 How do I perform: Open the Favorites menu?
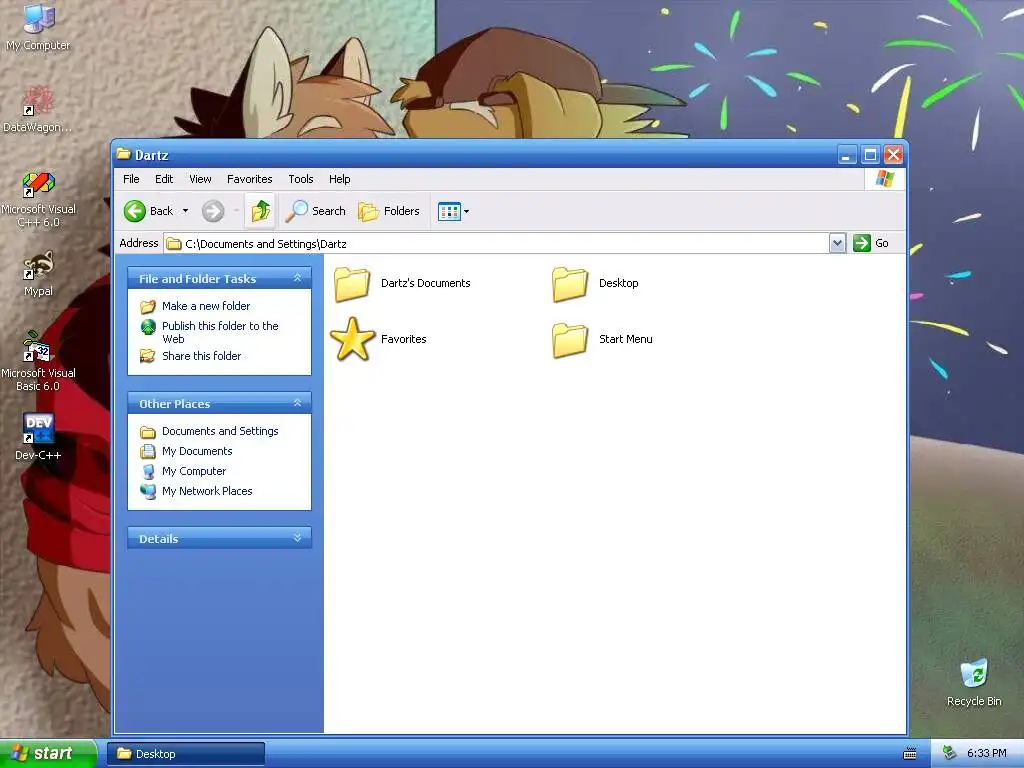tap(249, 179)
